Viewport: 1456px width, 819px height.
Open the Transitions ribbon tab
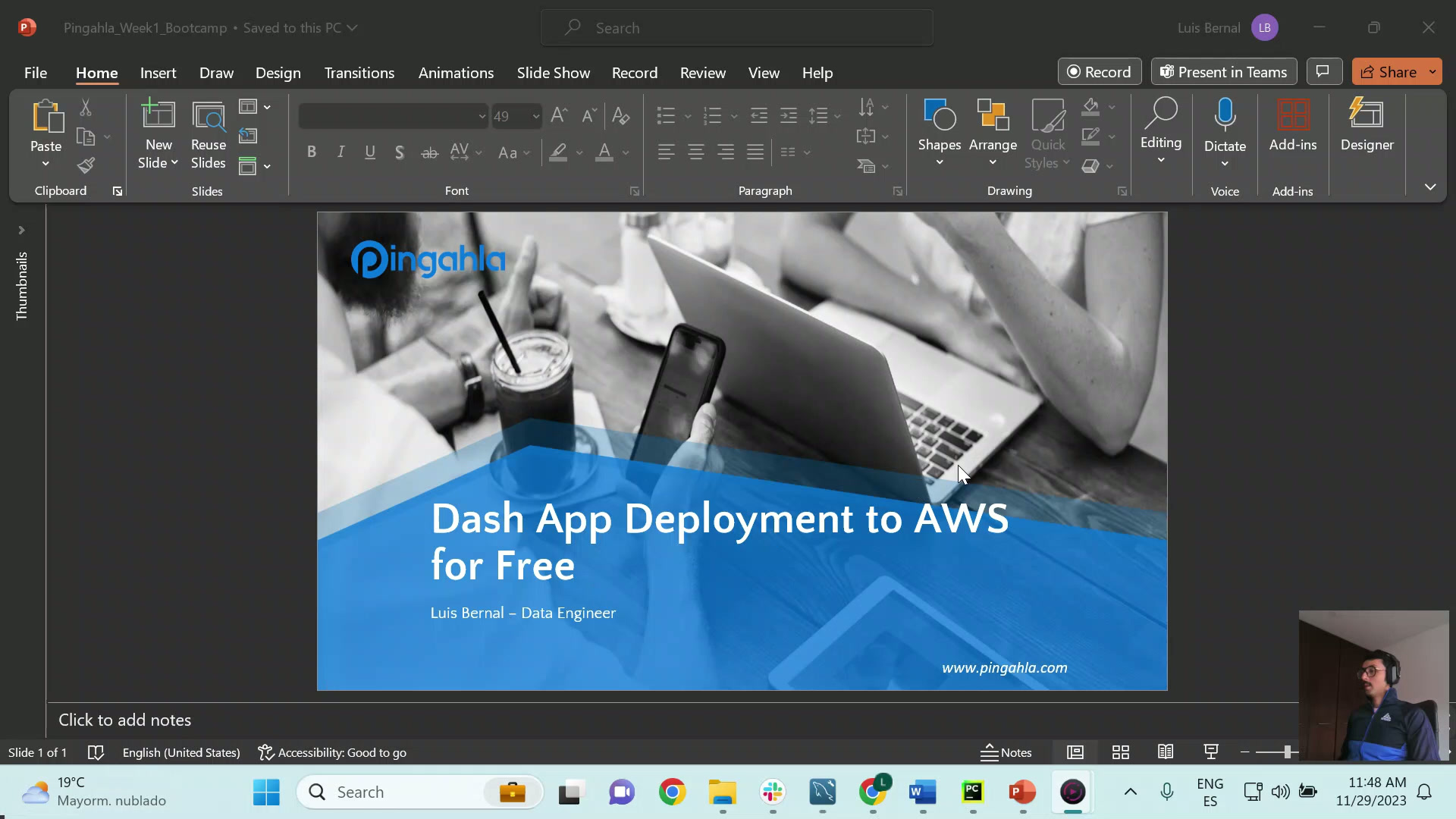pyautogui.click(x=359, y=73)
